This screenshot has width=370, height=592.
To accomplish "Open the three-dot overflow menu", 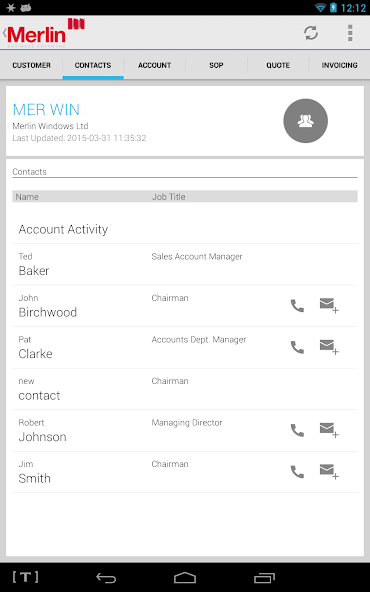I will 350,33.
